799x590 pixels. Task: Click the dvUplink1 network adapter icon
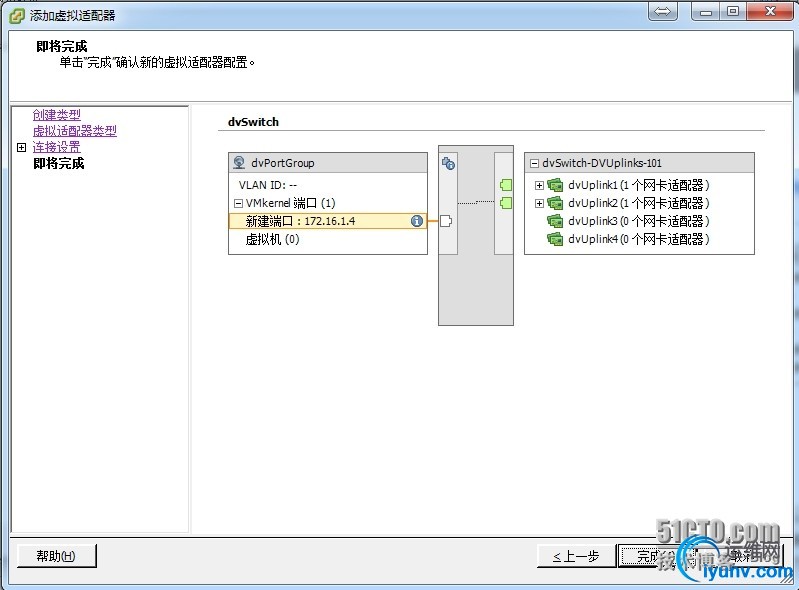555,185
